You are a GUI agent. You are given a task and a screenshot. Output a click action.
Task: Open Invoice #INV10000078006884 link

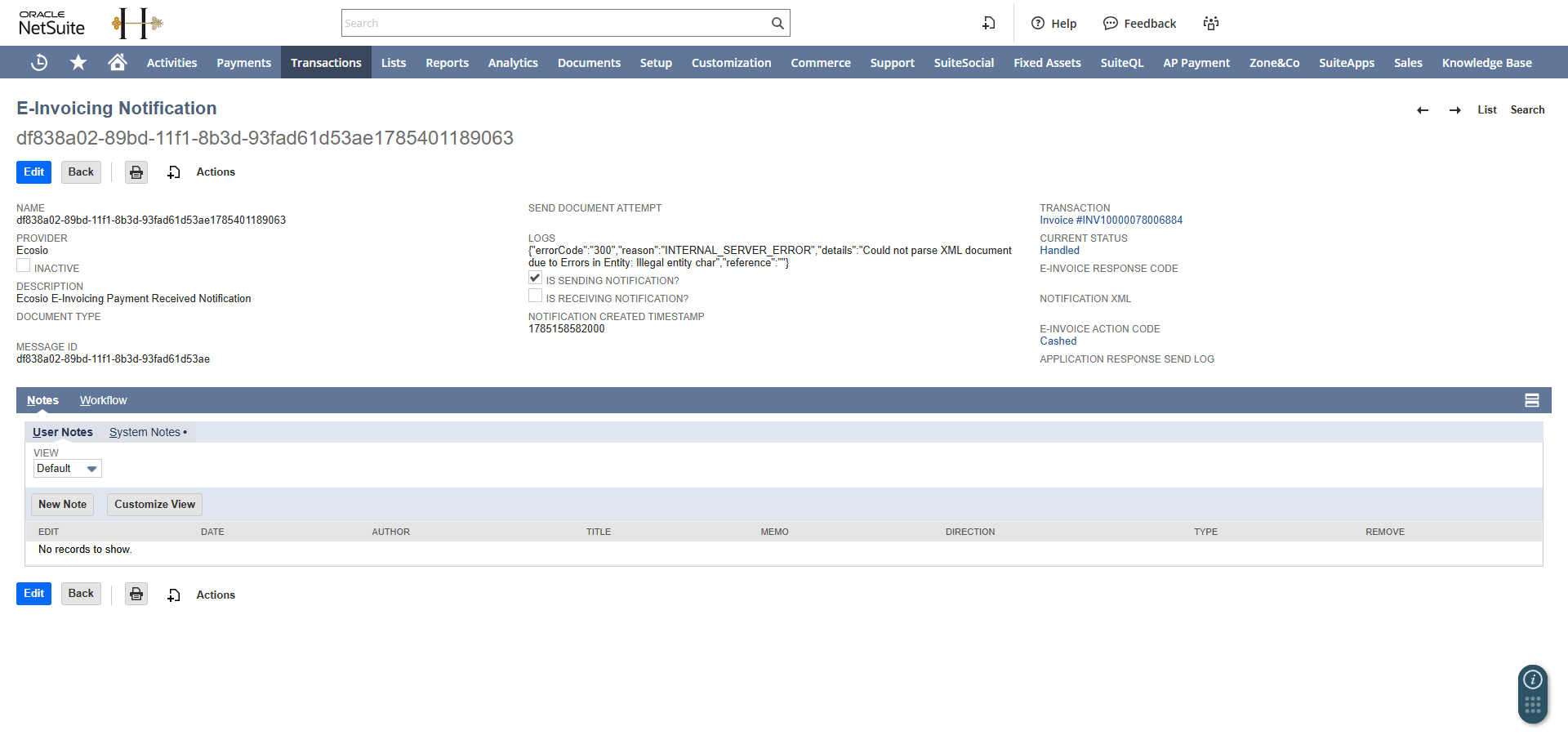pos(1111,221)
